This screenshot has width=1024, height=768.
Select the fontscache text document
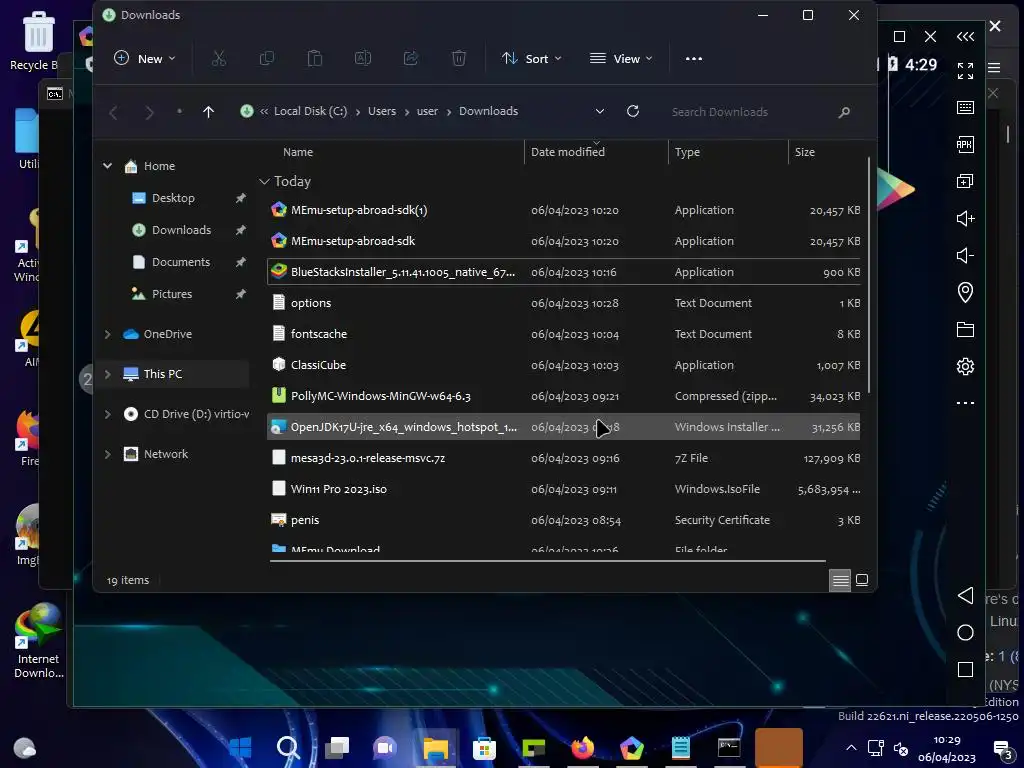click(x=564, y=334)
